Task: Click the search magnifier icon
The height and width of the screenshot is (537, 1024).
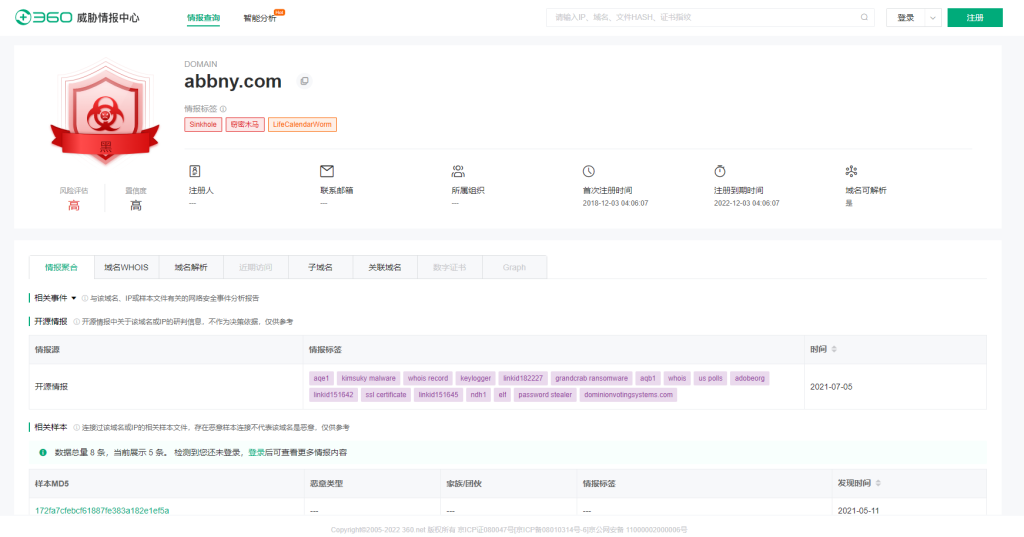Action: click(864, 18)
